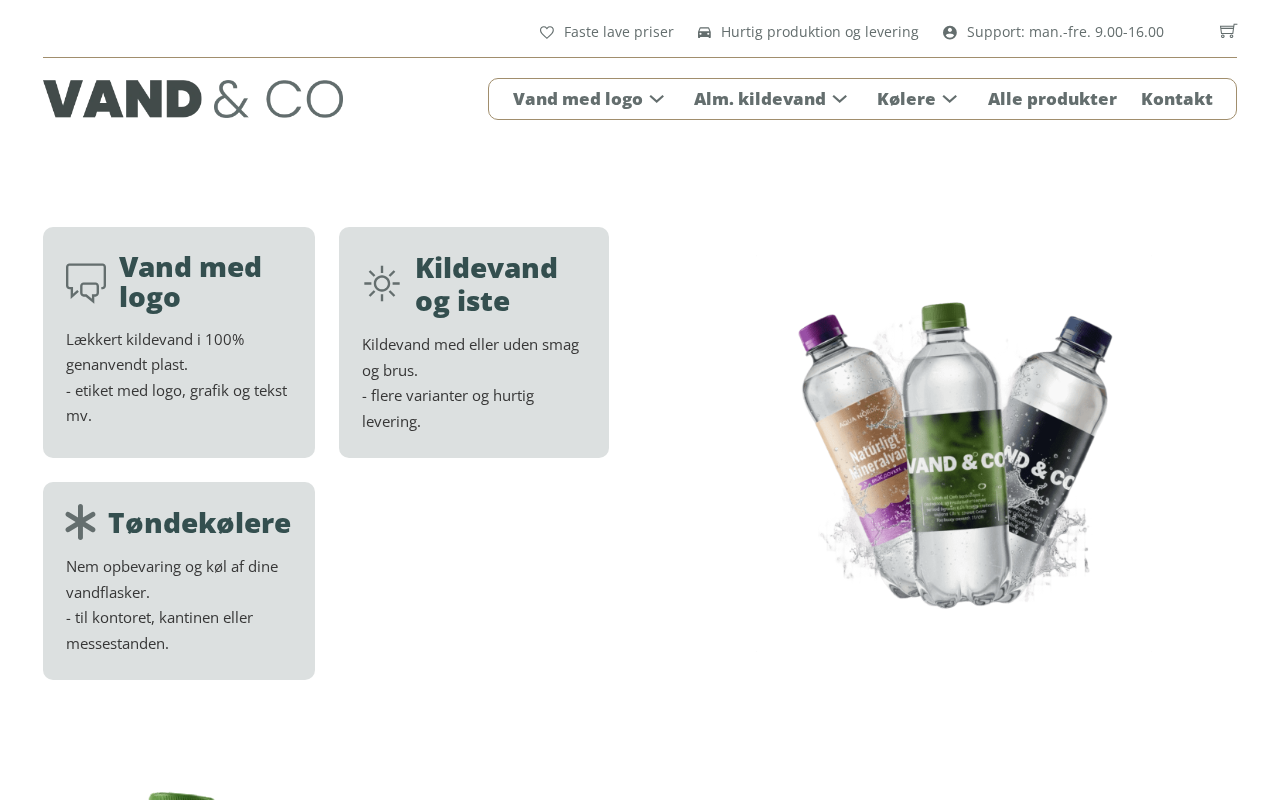This screenshot has height=800, width=1280.
Task: Expand the Alm. kildevand menu chevron
Action: click(840, 99)
